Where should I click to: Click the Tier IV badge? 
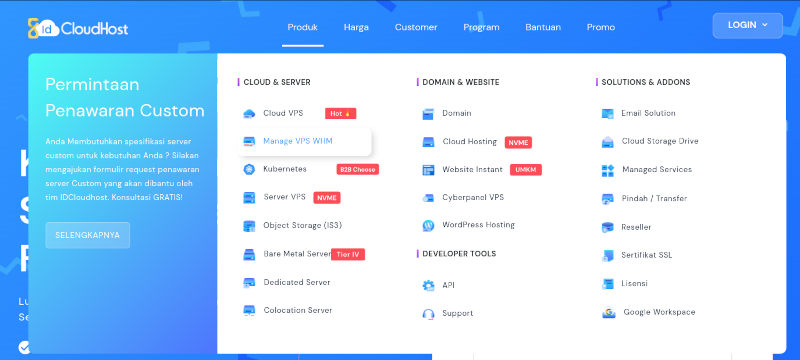(348, 254)
